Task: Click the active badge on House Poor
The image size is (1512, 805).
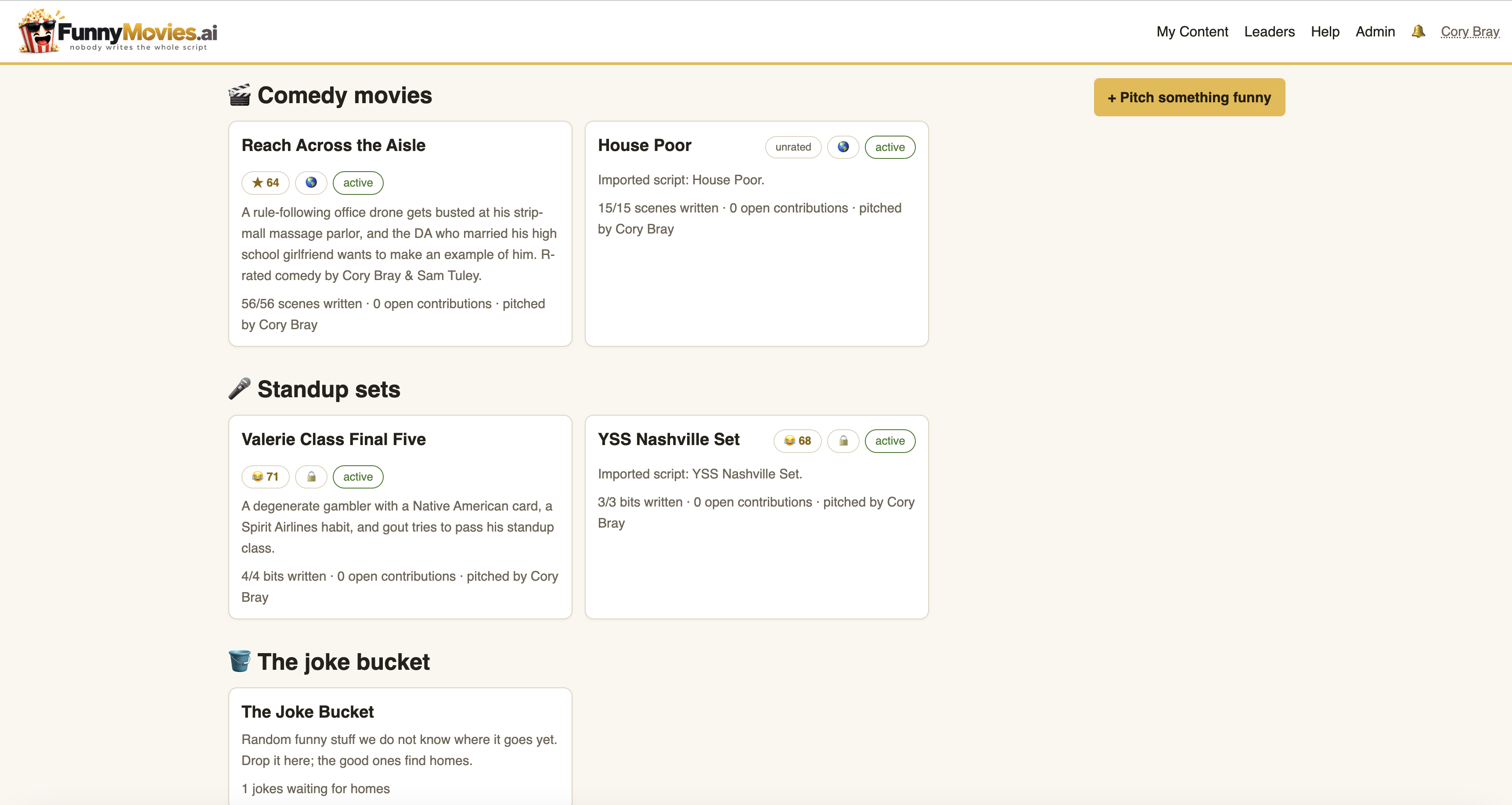Action: pyautogui.click(x=890, y=147)
